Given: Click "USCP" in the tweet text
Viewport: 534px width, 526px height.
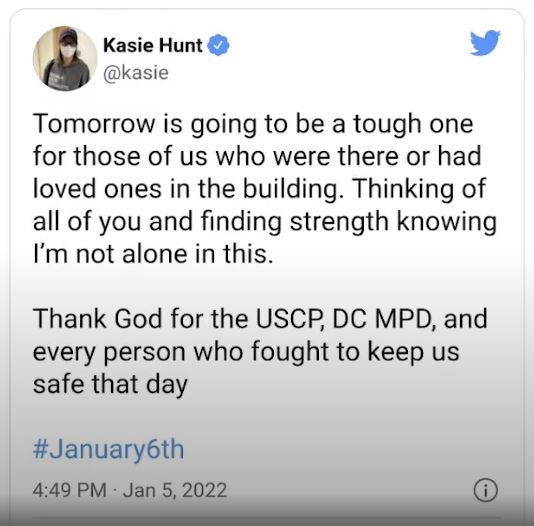Looking at the screenshot, I should [290, 319].
